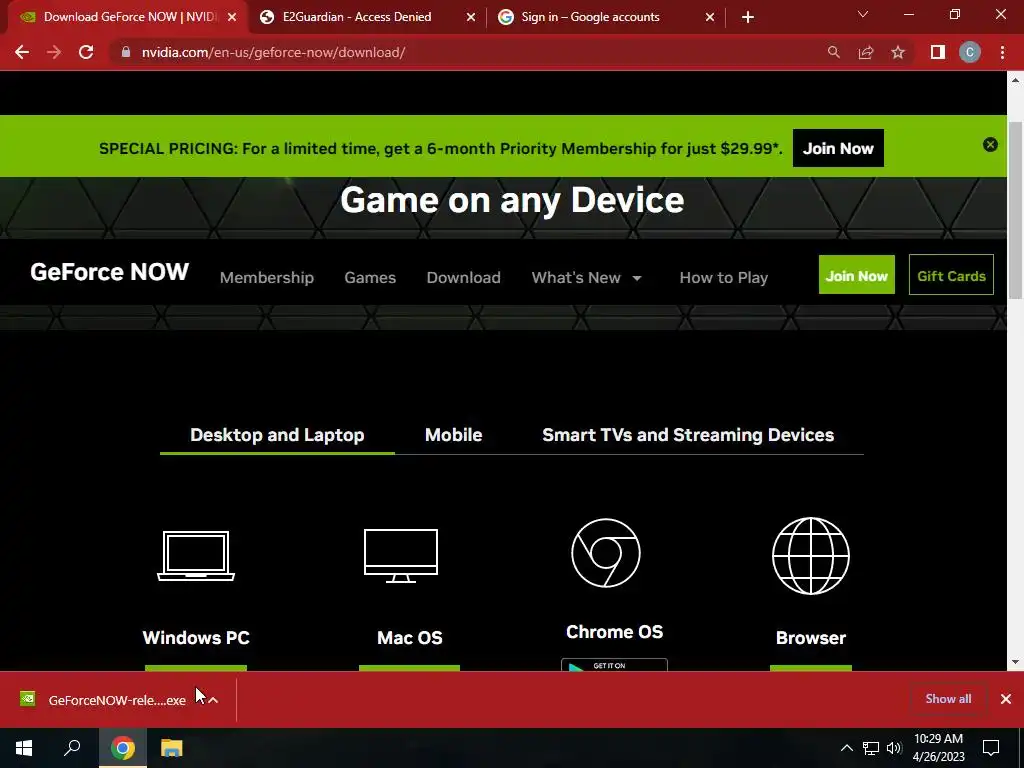Click the Gift Cards button

coord(951,275)
